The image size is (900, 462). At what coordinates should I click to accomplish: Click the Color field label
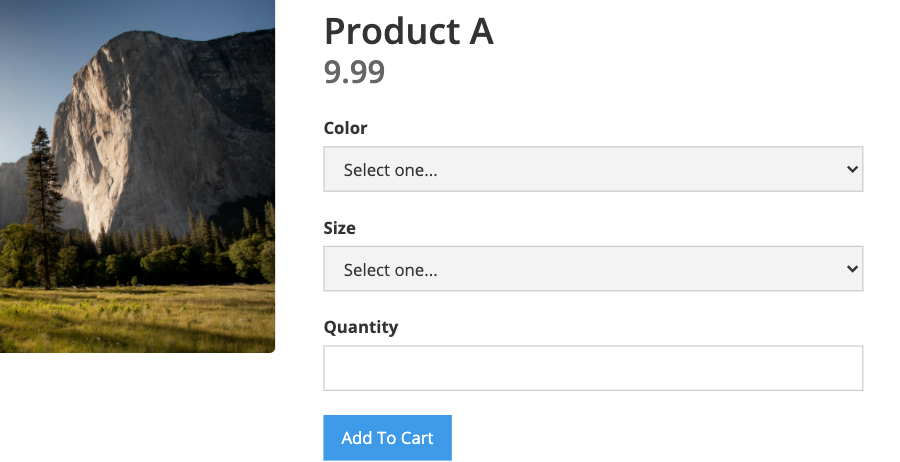click(x=345, y=128)
